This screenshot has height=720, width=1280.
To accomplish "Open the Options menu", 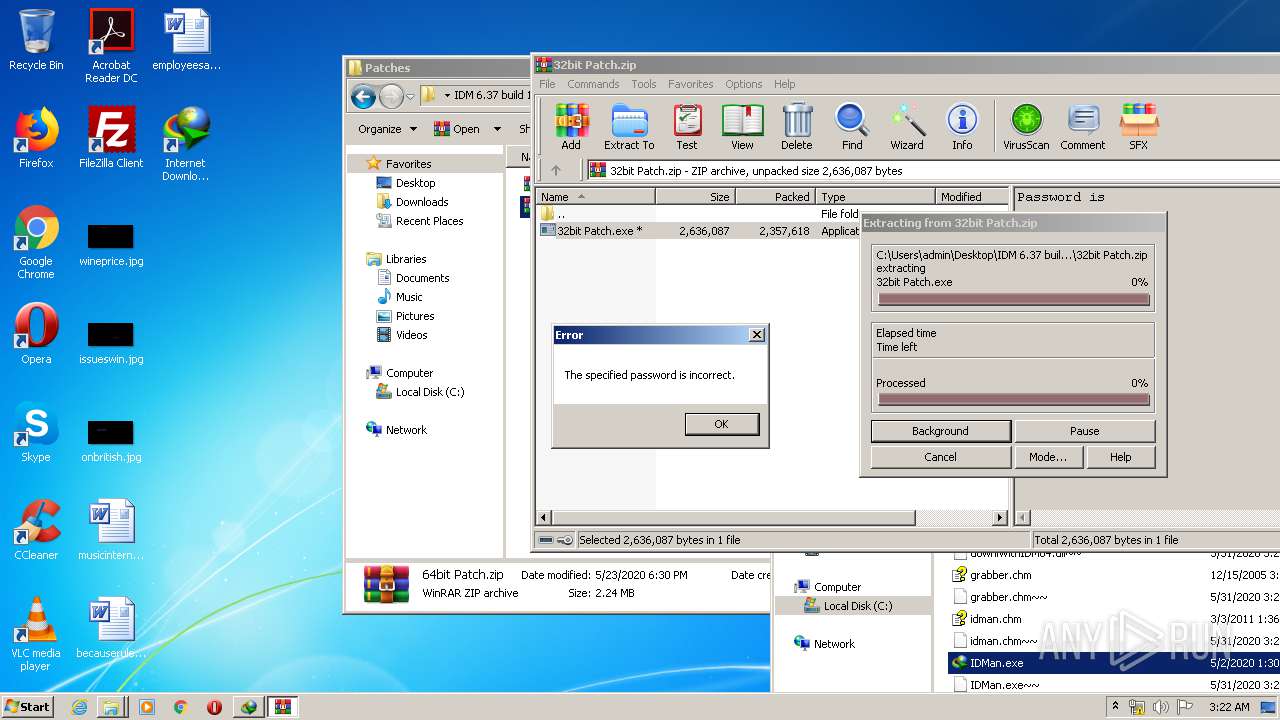I will (744, 84).
